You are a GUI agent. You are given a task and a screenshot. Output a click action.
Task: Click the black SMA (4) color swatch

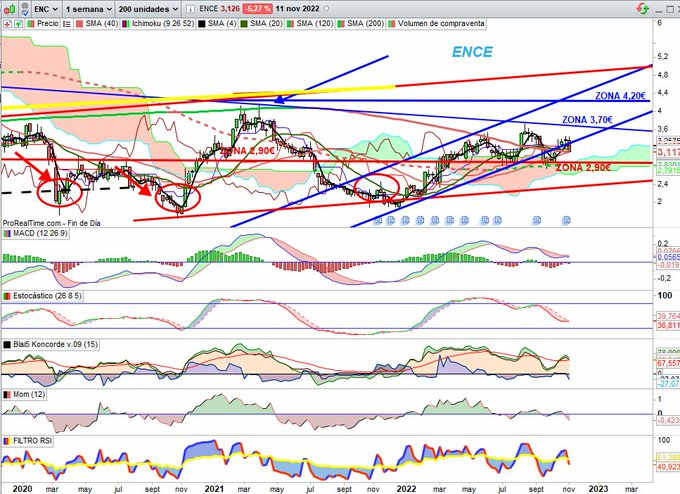202,24
